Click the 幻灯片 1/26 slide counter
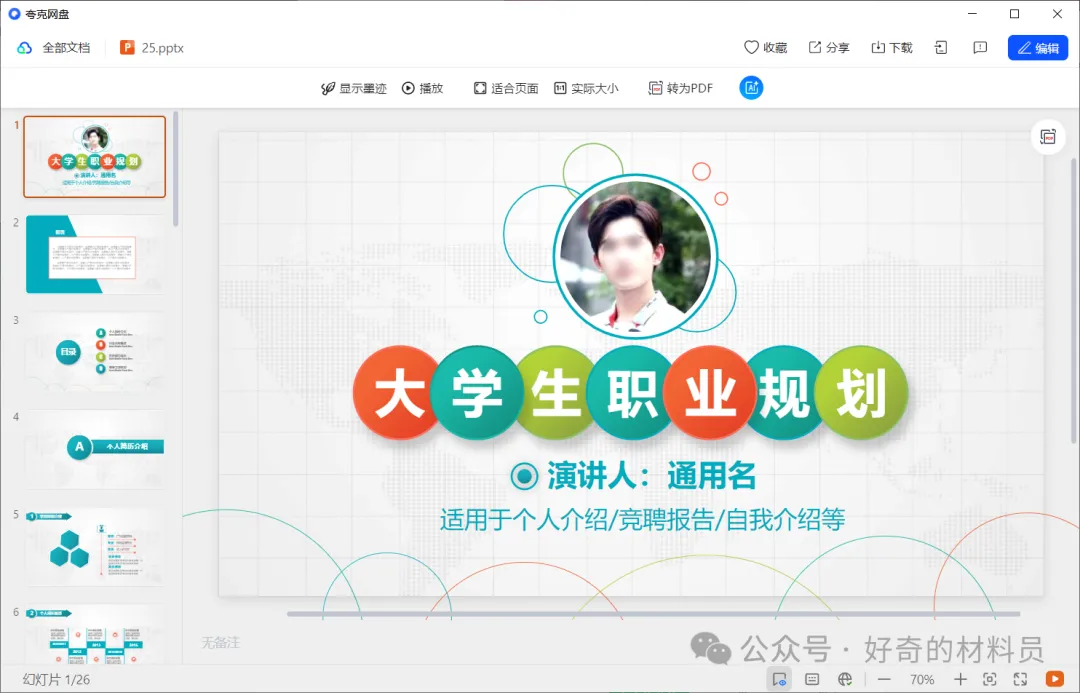 point(56,679)
